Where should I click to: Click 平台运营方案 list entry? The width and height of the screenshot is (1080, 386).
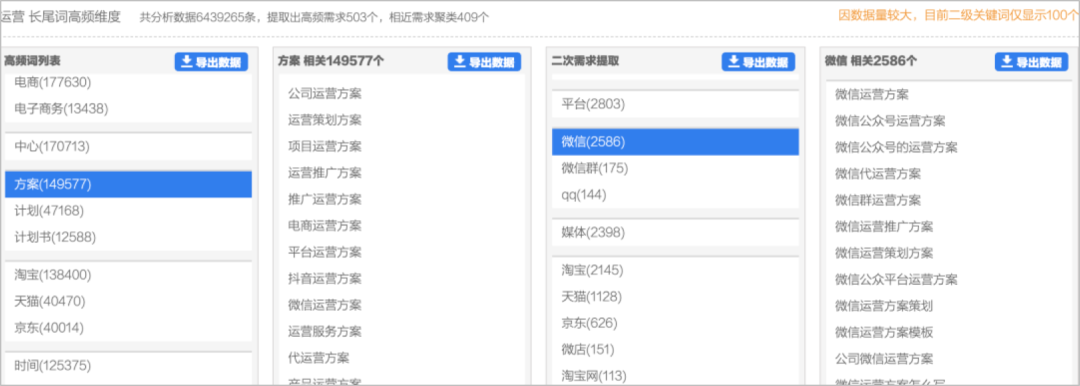click(x=324, y=252)
